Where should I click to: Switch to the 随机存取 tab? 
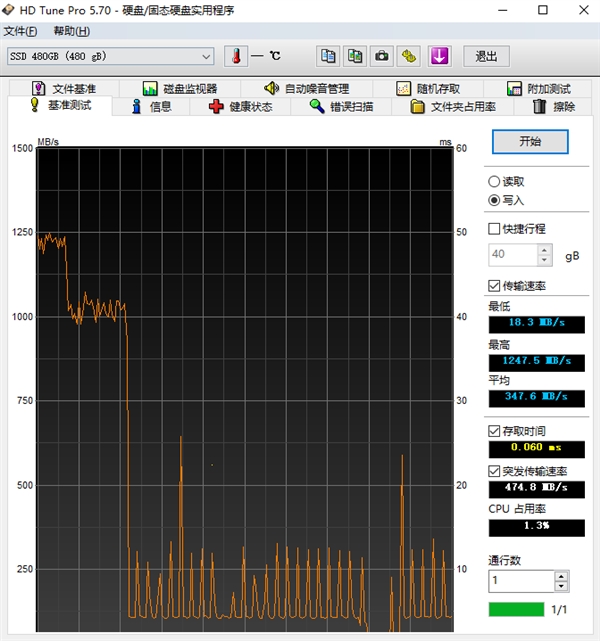(x=428, y=88)
